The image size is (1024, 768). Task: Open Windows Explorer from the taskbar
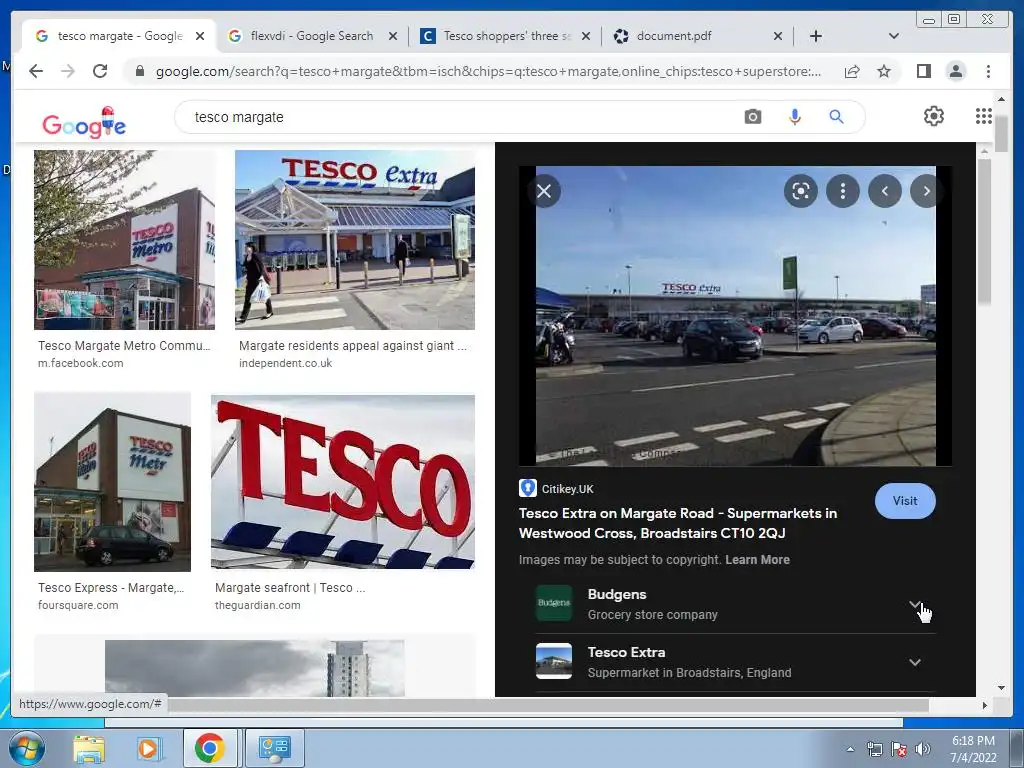89,748
